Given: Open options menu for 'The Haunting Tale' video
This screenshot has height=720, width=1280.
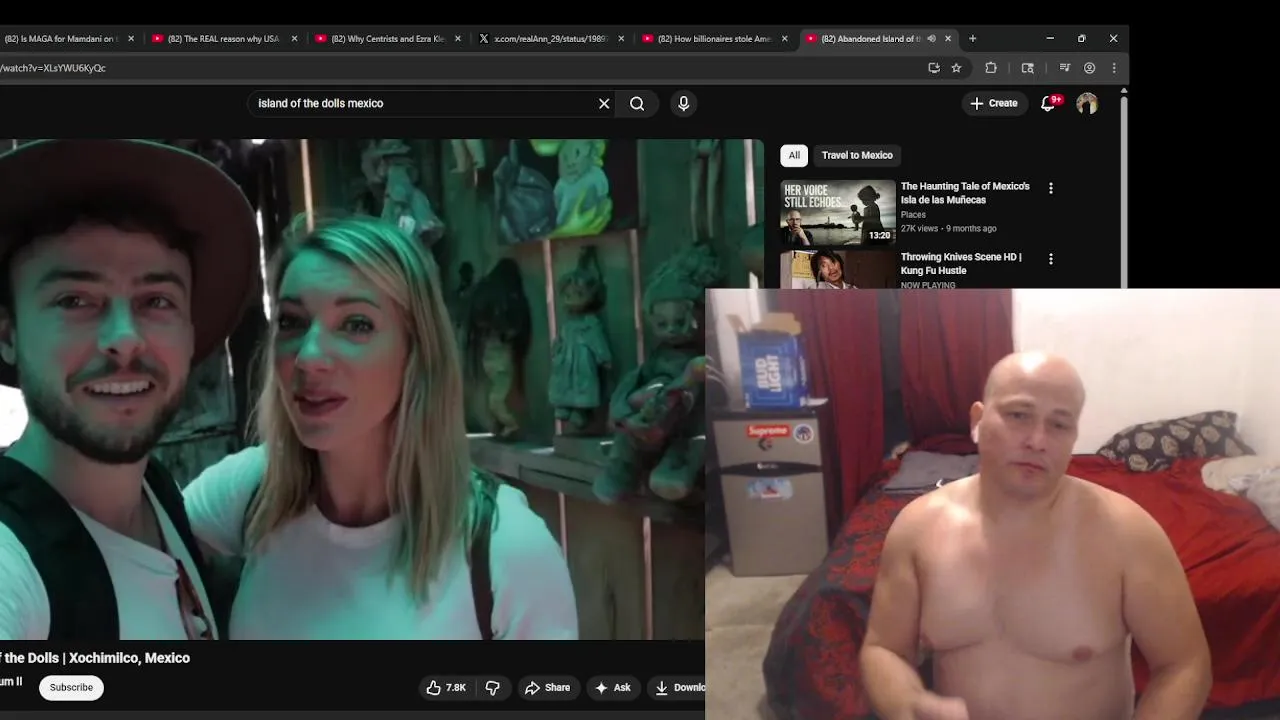Looking at the screenshot, I should (x=1050, y=188).
